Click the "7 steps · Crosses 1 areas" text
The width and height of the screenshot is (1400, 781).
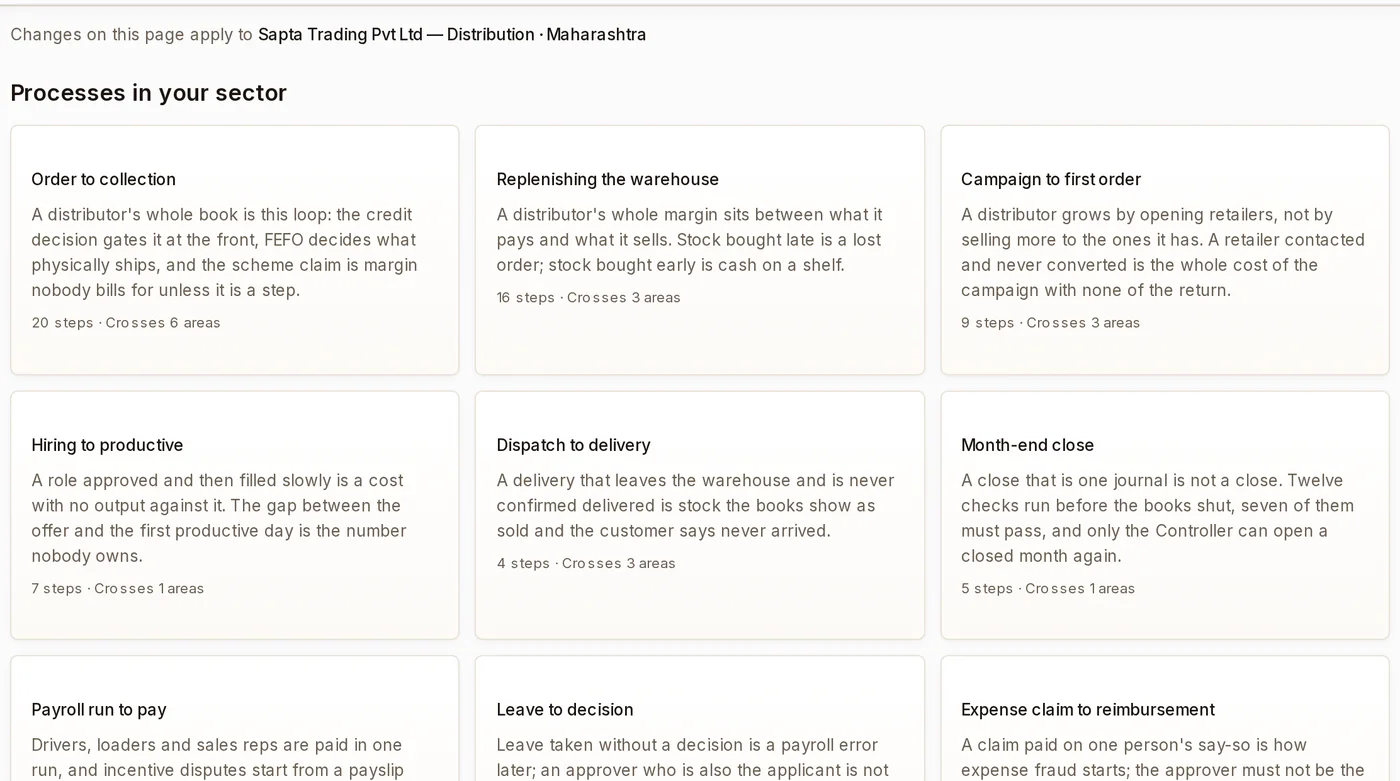click(x=117, y=589)
